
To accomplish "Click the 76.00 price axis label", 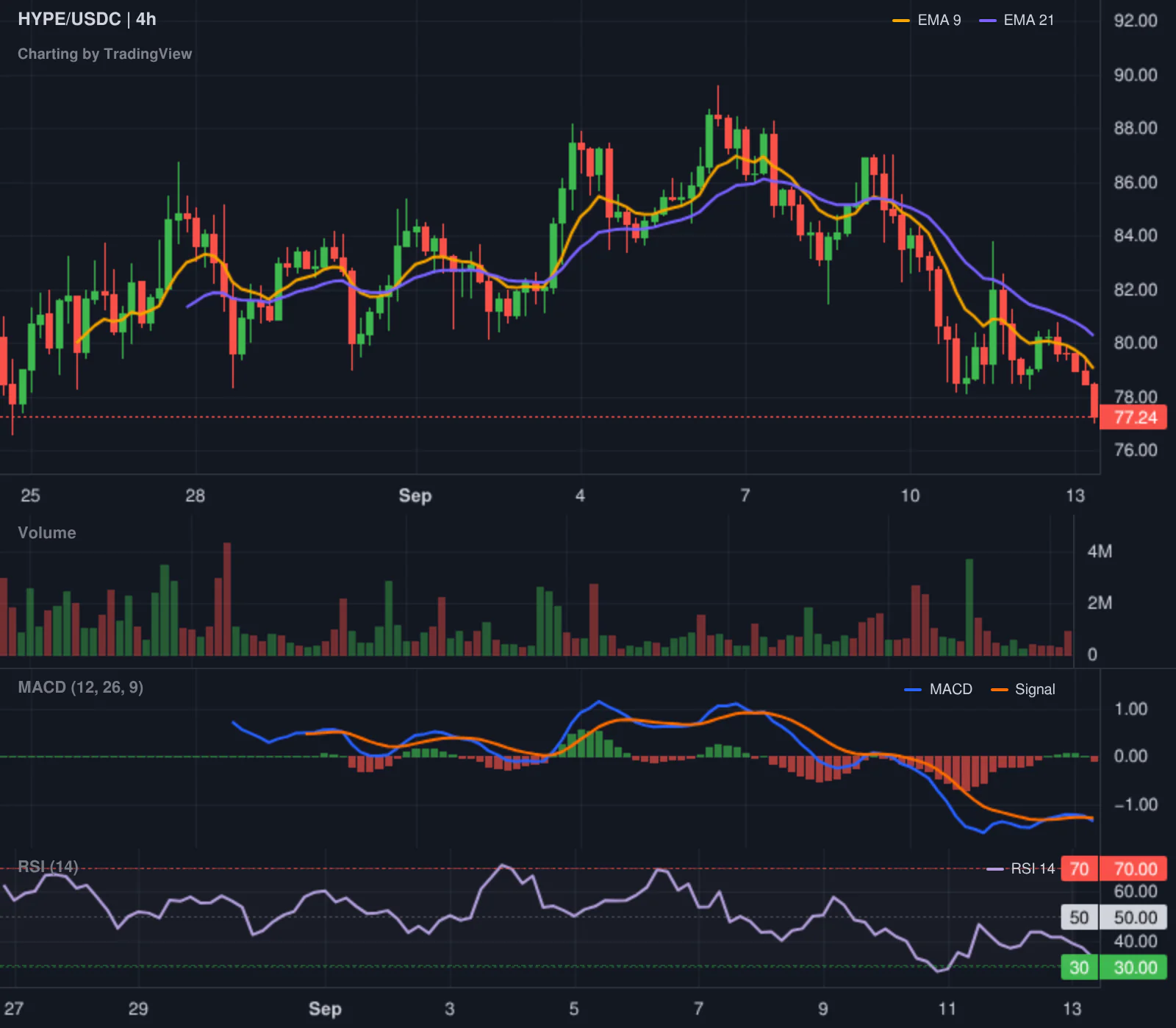I will pyautogui.click(x=1136, y=450).
